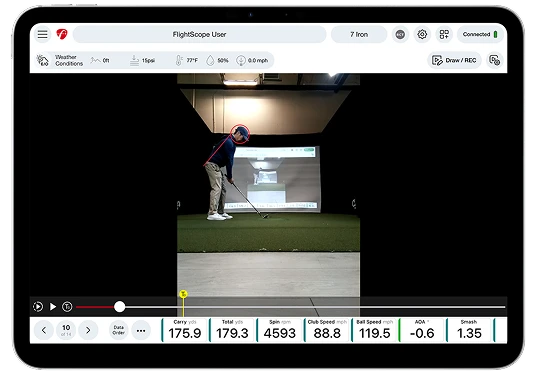Open the hamburger menu
The width and height of the screenshot is (540, 375).
(x=43, y=34)
